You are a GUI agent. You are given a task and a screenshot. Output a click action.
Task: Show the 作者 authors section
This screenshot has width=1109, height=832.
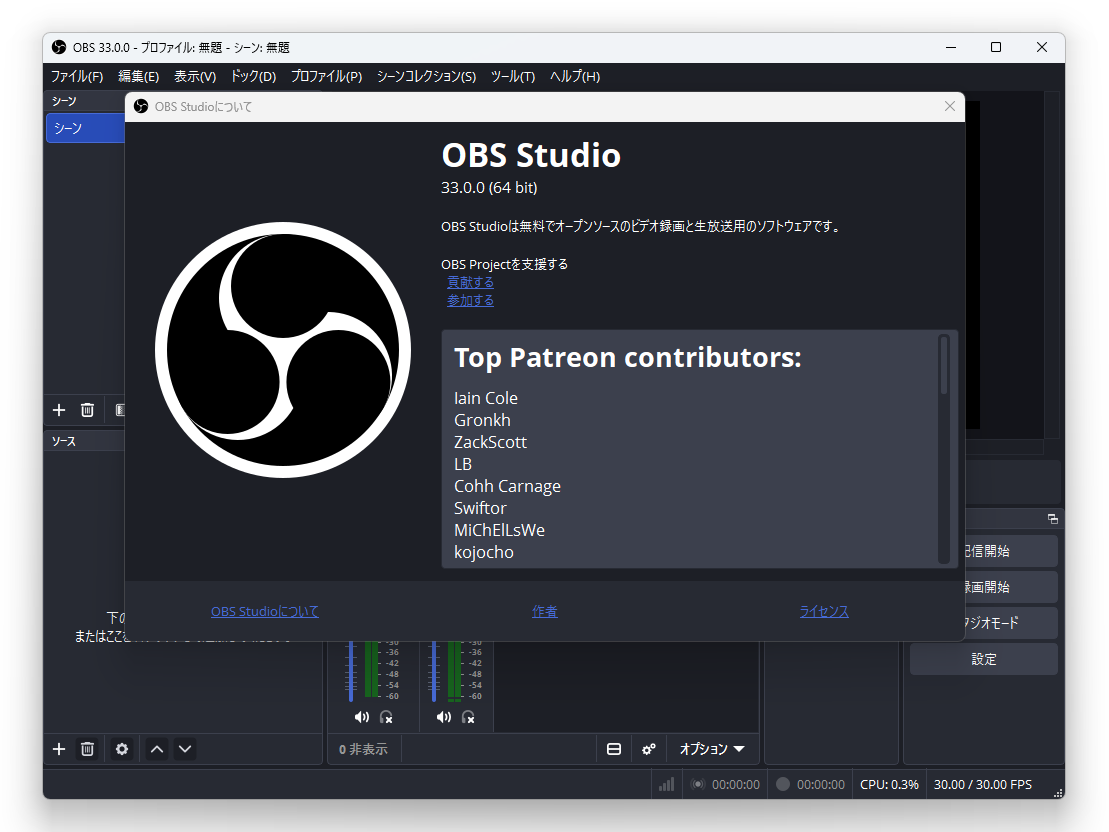545,611
